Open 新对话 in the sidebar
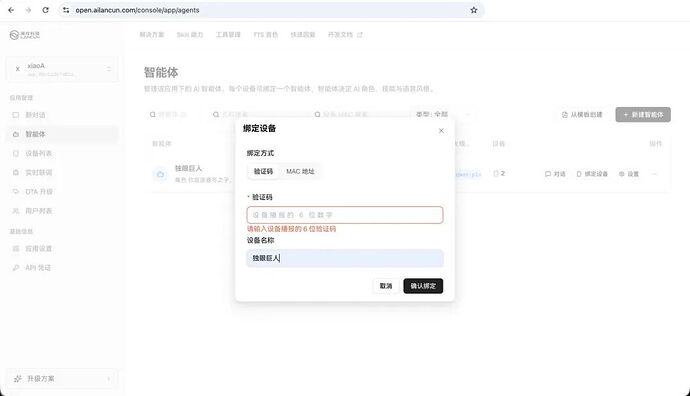 click(62, 115)
